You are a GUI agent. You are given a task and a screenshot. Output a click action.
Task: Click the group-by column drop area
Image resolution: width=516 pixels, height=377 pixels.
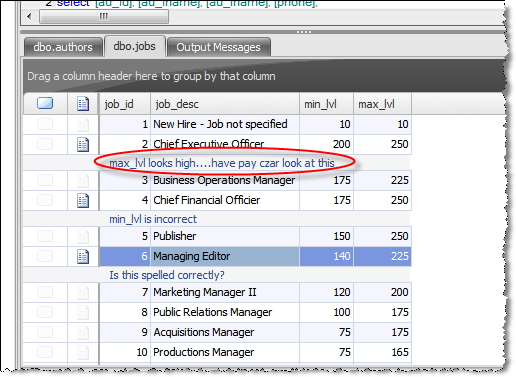tap(263, 76)
